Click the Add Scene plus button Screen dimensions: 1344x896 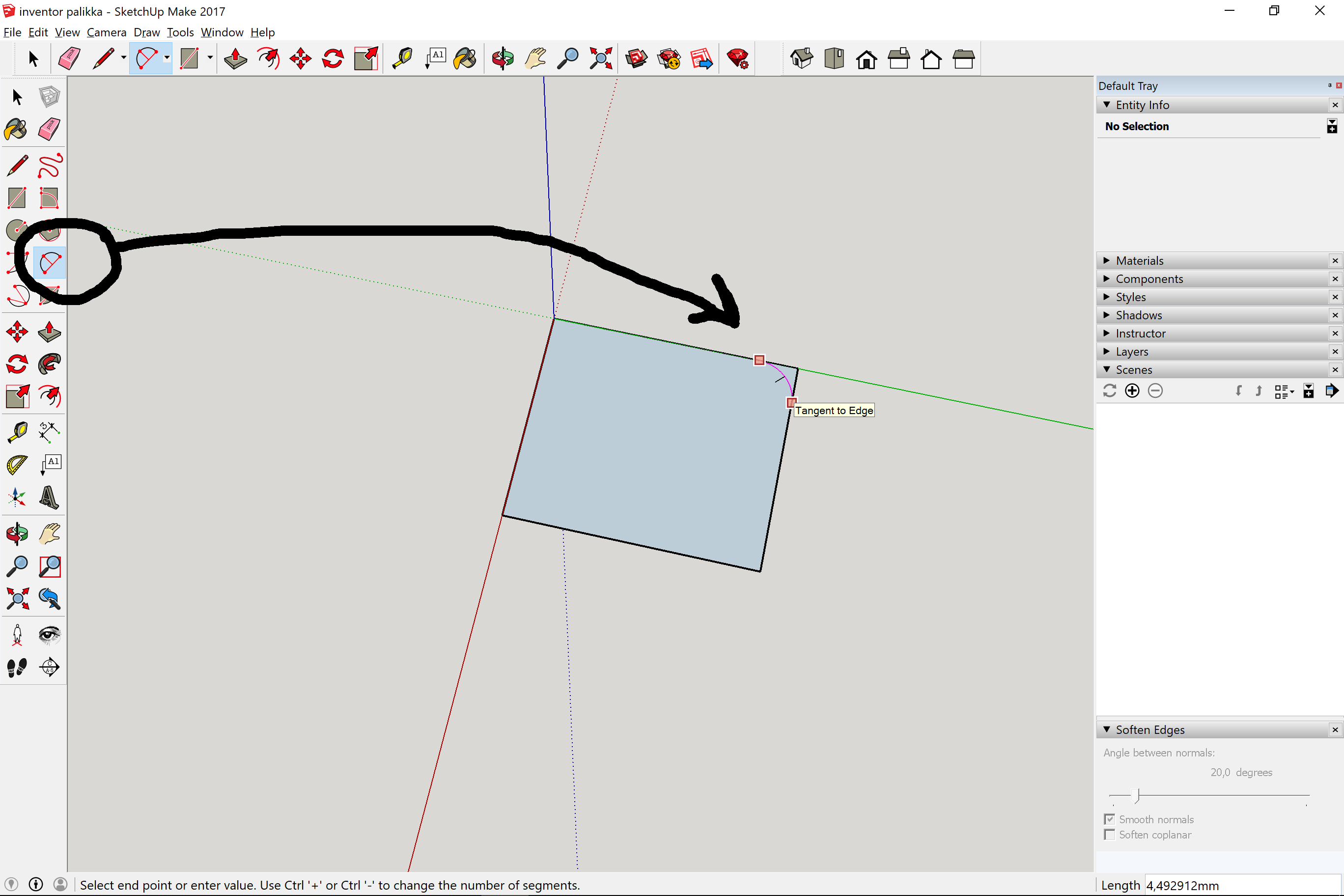(x=1132, y=391)
